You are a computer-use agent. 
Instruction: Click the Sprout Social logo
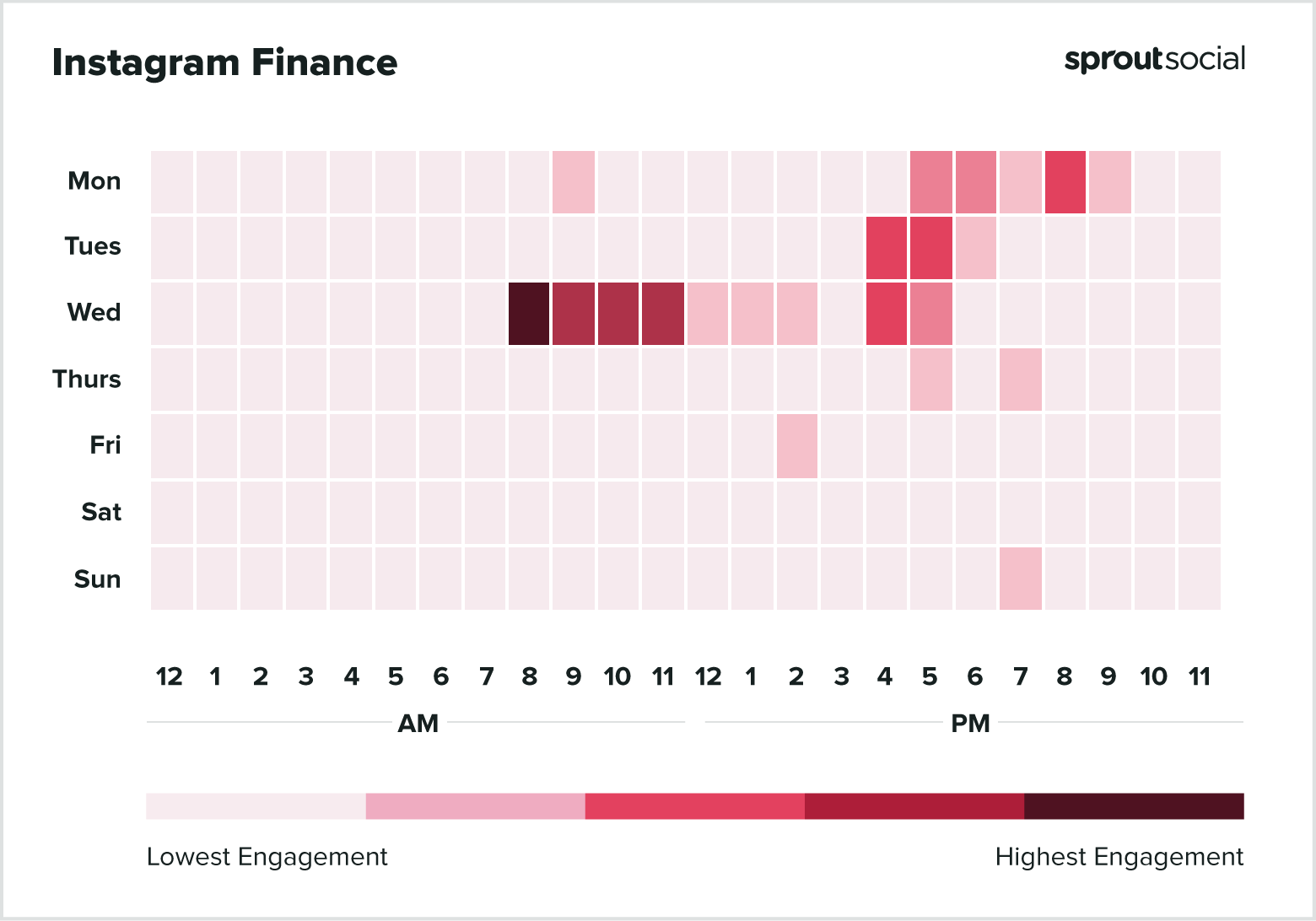click(x=1154, y=60)
